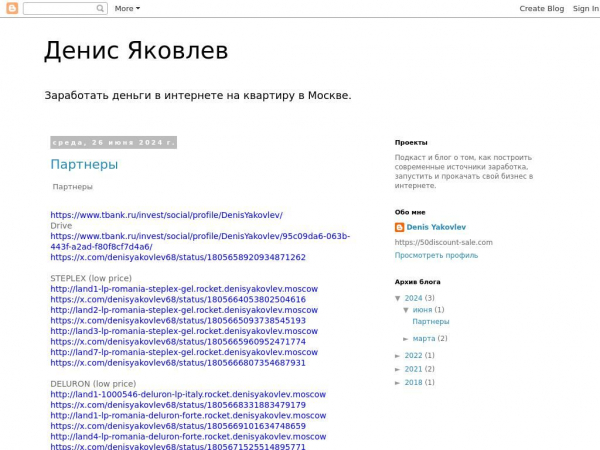Open the июня archive link

tap(422, 310)
